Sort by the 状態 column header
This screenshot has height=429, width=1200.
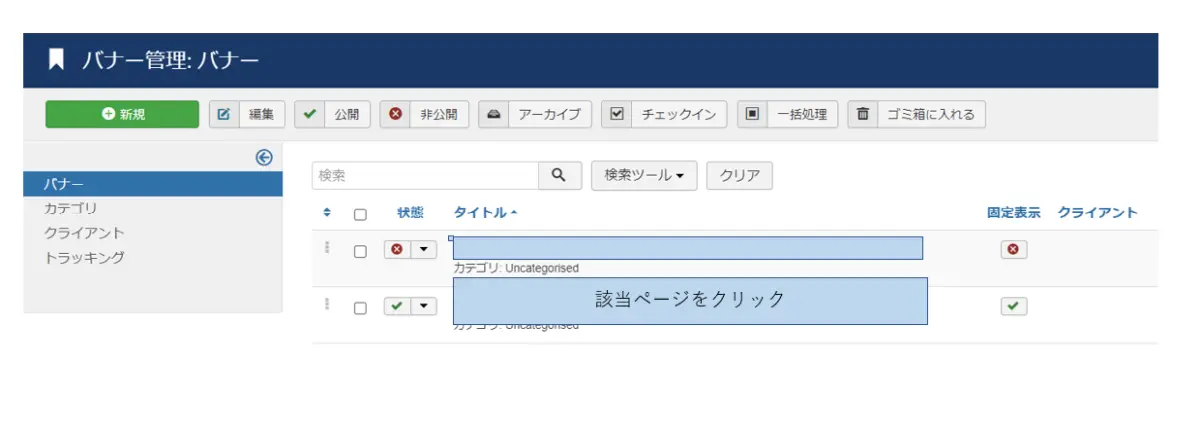click(x=410, y=213)
